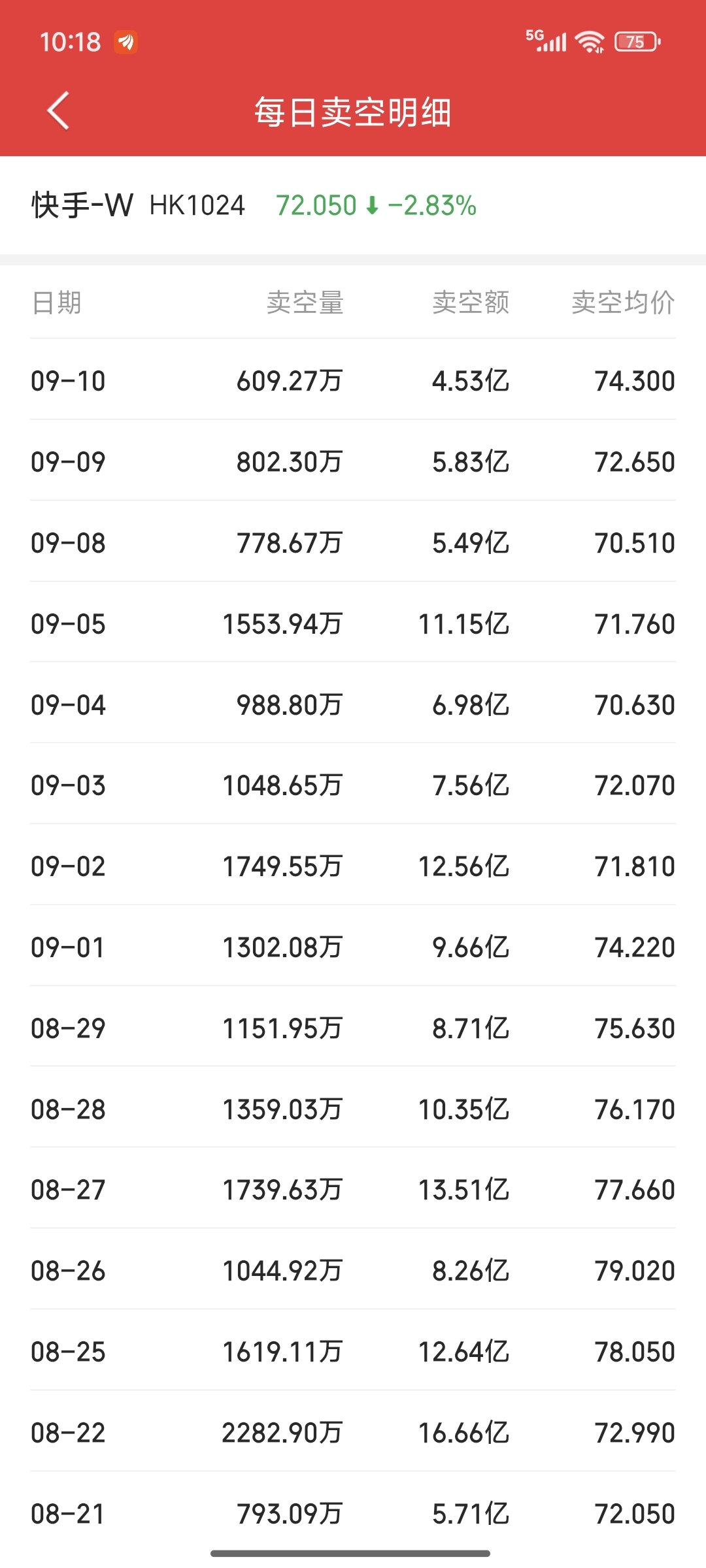The image size is (706, 1568).
Task: Tap the orange app notification icon
Action: [126, 42]
